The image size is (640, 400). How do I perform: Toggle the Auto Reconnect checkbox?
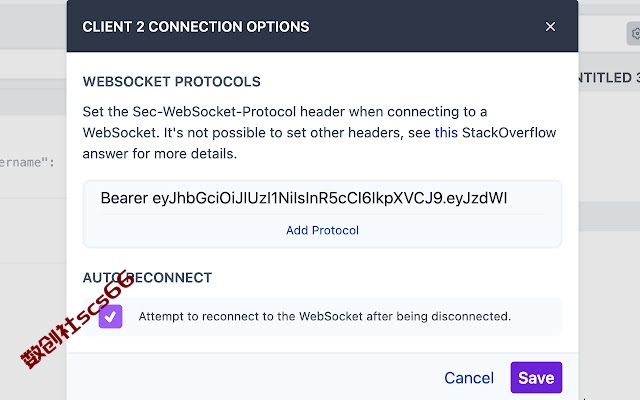coord(110,316)
